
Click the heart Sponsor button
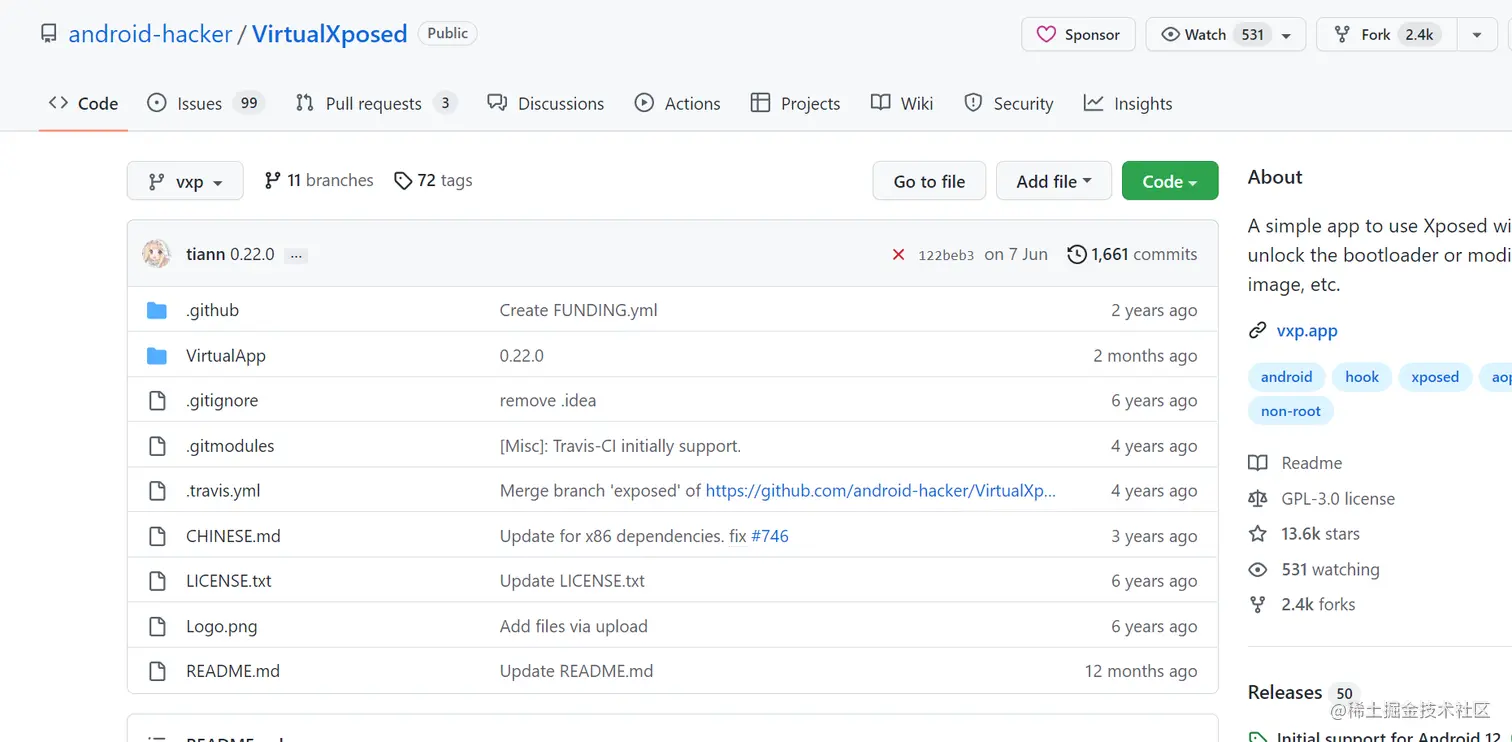pos(1078,34)
